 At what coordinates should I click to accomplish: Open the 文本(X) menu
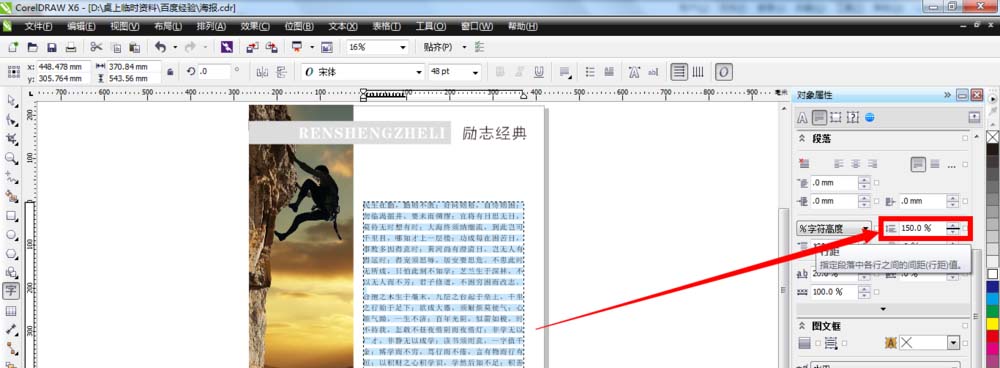342,27
